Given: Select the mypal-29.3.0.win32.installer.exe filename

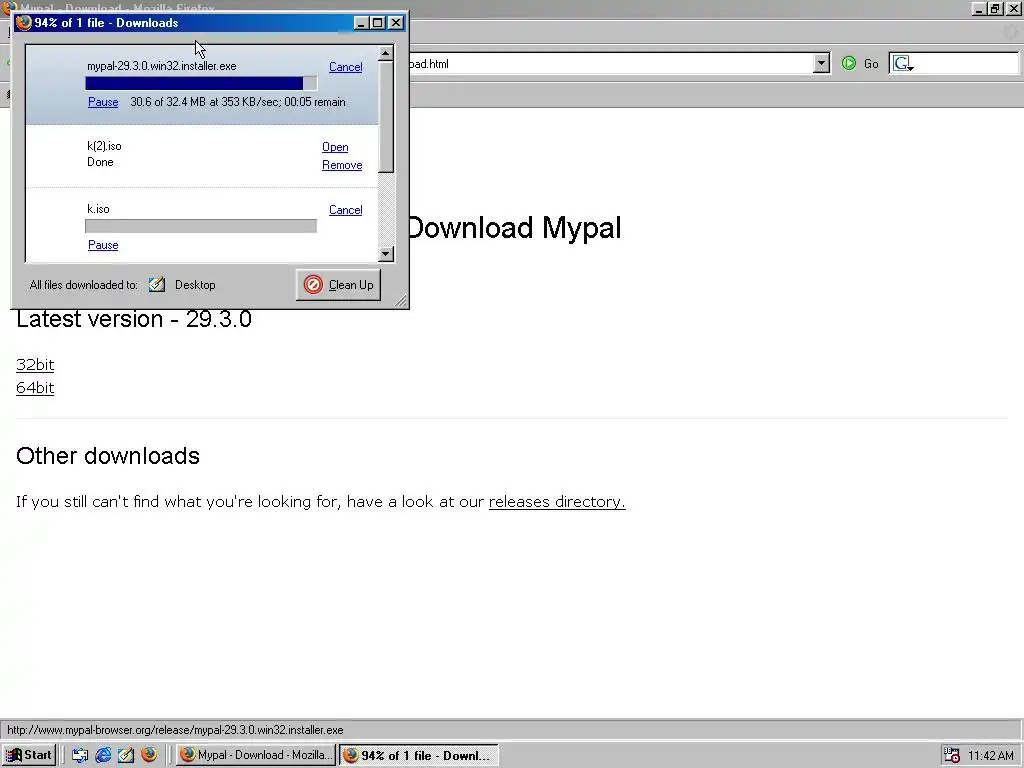Looking at the screenshot, I should point(162,66).
